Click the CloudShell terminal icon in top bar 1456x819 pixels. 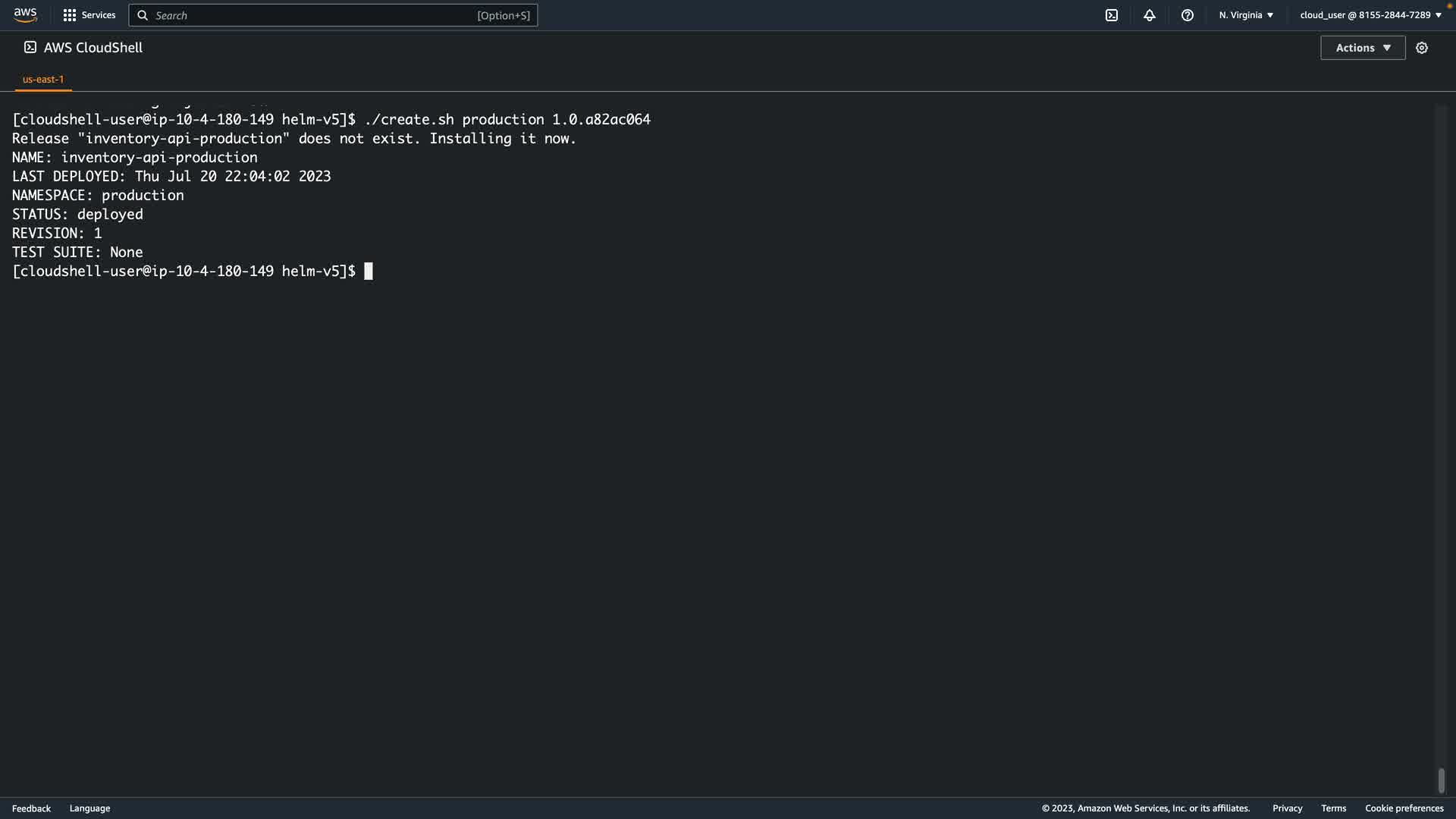coord(1112,15)
